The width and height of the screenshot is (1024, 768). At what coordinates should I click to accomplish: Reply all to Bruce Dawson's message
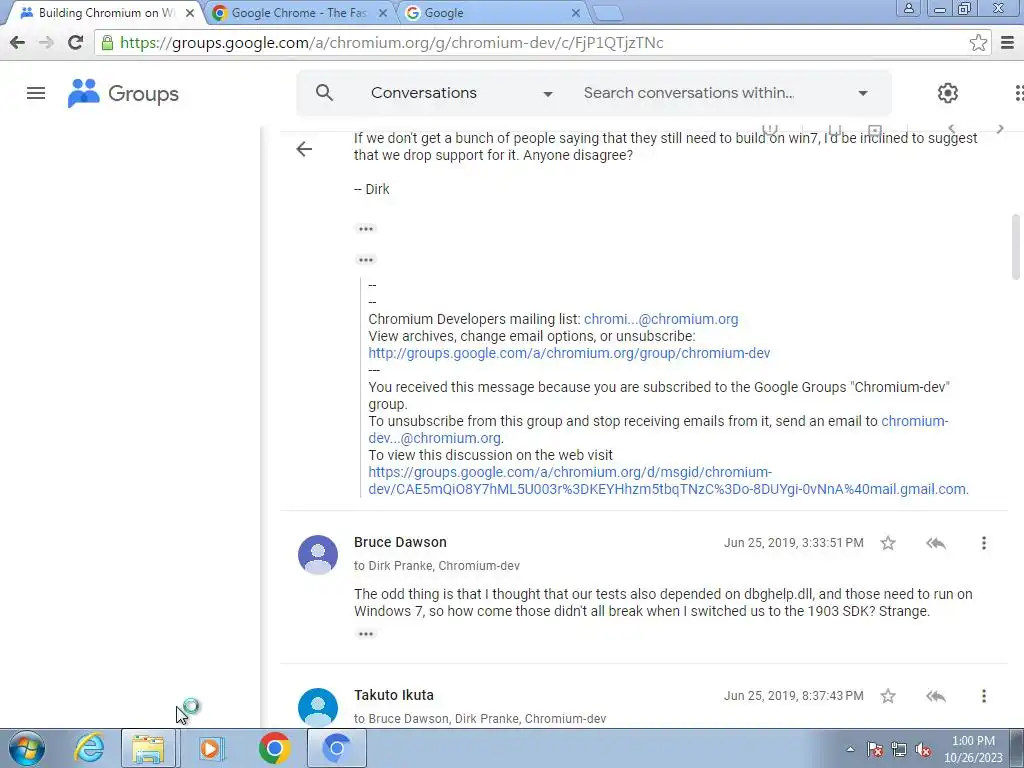tap(936, 543)
